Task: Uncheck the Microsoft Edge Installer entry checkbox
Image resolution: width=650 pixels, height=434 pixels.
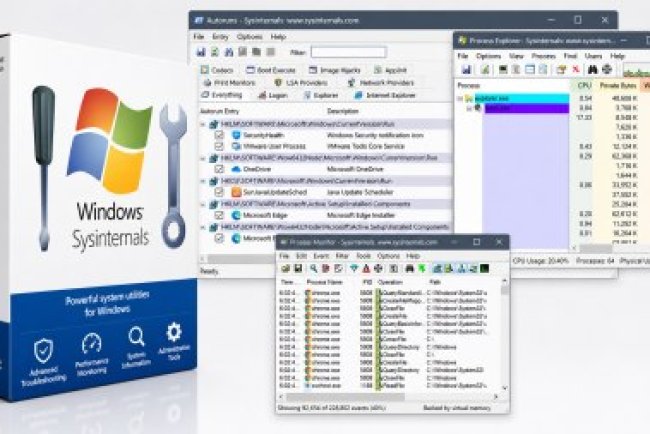Action: coord(219,215)
